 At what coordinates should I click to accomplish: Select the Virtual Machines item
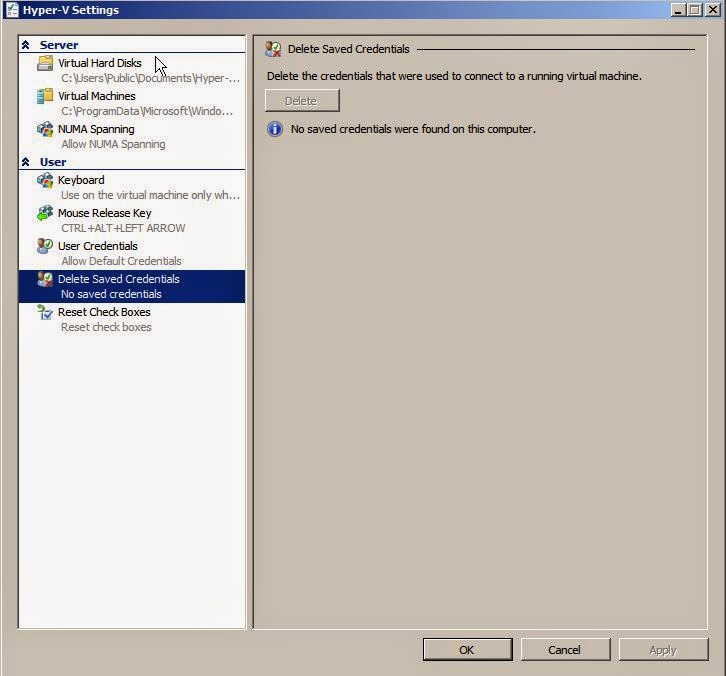click(x=132, y=103)
